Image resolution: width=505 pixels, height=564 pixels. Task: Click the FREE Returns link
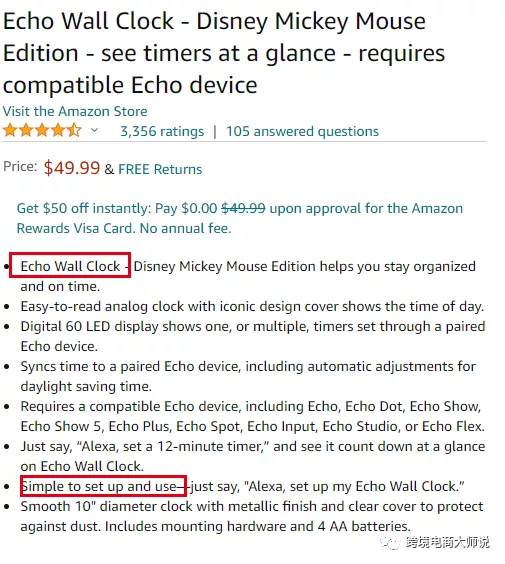tap(160, 169)
